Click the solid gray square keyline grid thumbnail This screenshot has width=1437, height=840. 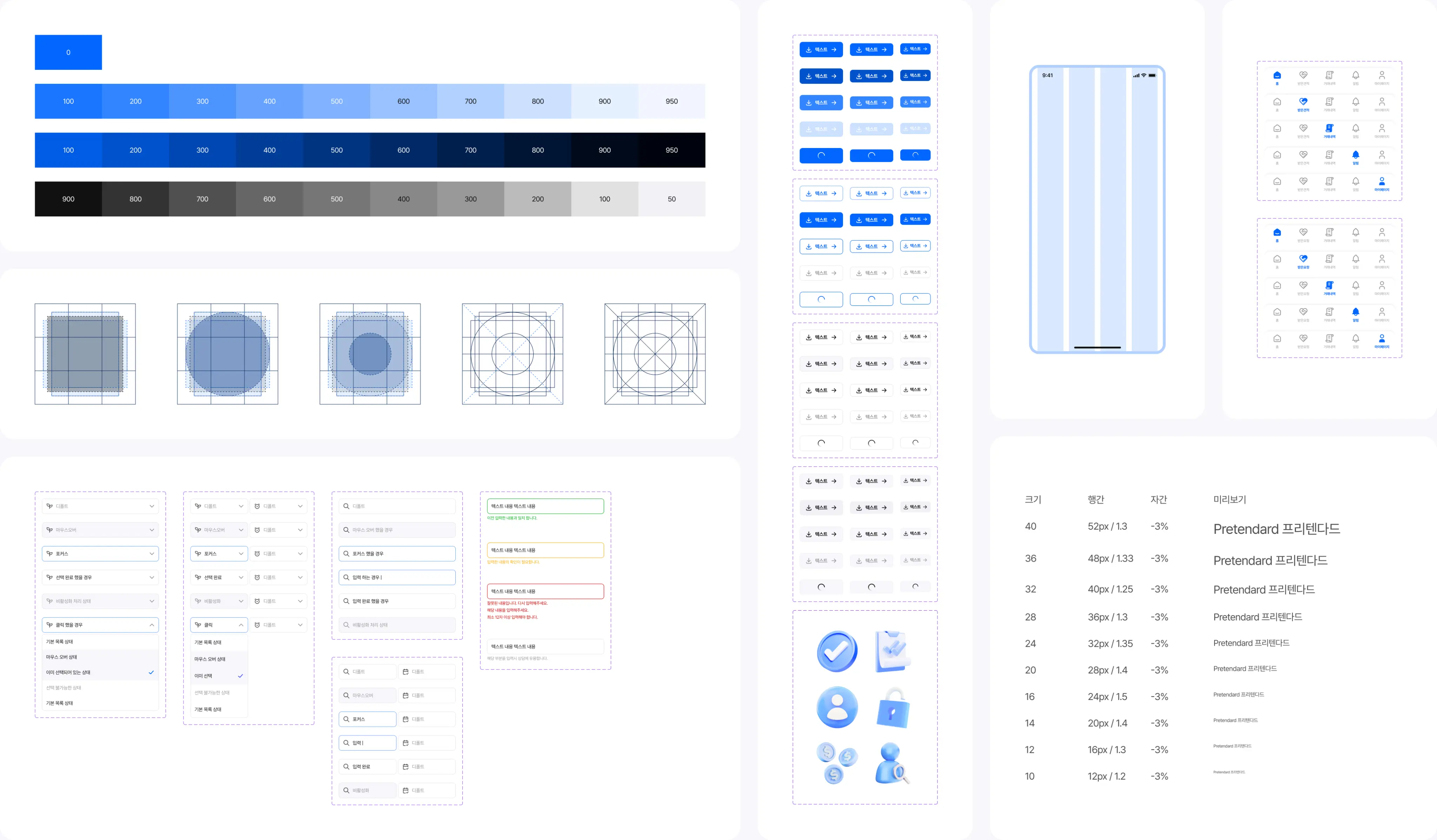(85, 354)
